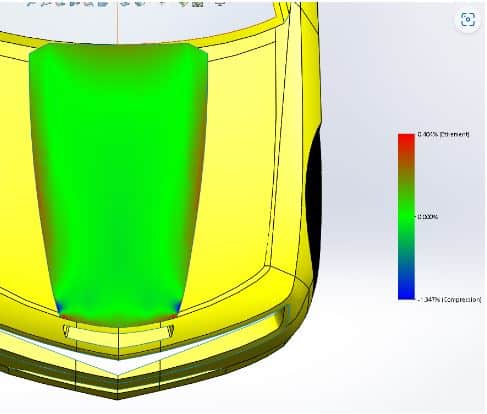Click the red top of color legend
487x414 pixels.
click(x=406, y=142)
